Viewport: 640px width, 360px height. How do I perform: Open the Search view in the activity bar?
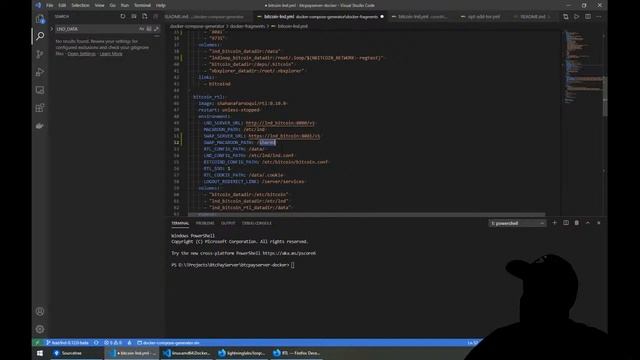pyautogui.click(x=40, y=36)
